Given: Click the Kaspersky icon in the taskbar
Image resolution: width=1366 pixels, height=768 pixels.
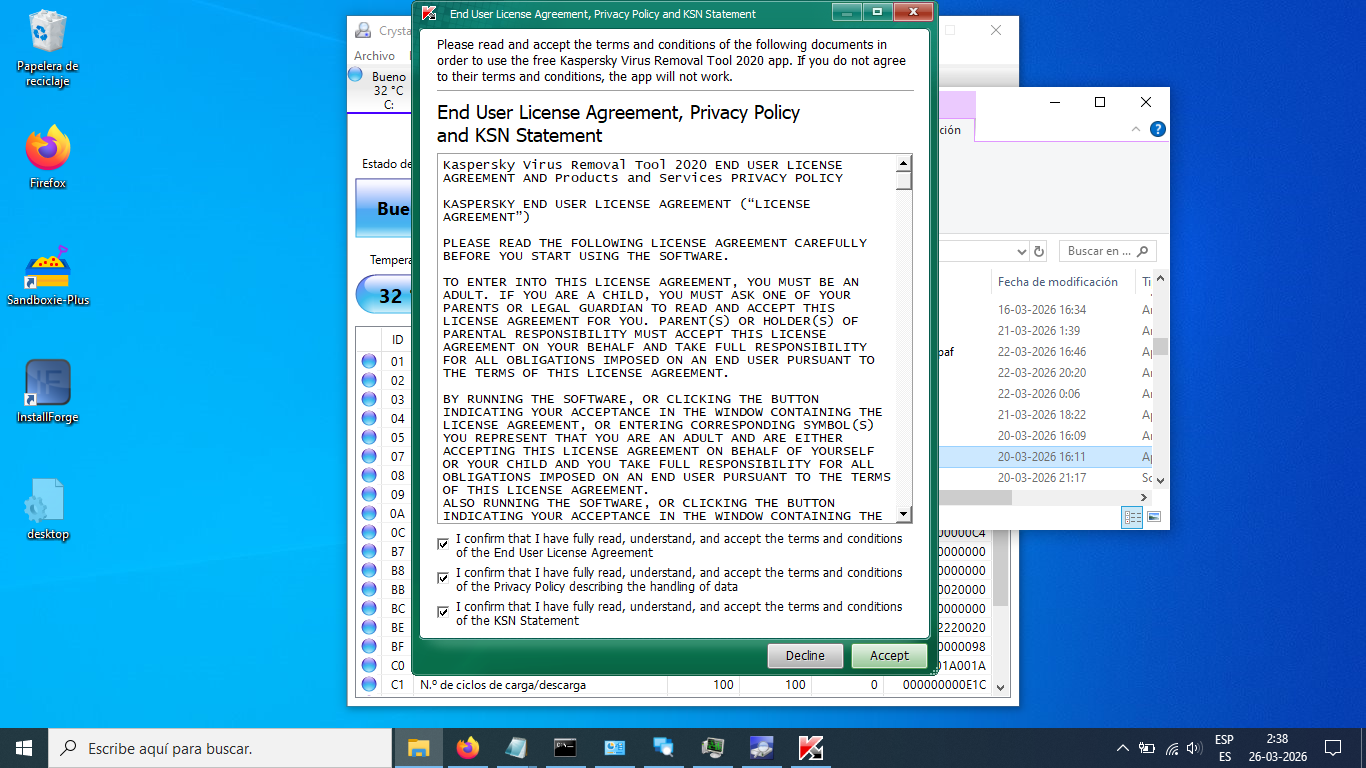Looking at the screenshot, I should click(x=810, y=748).
